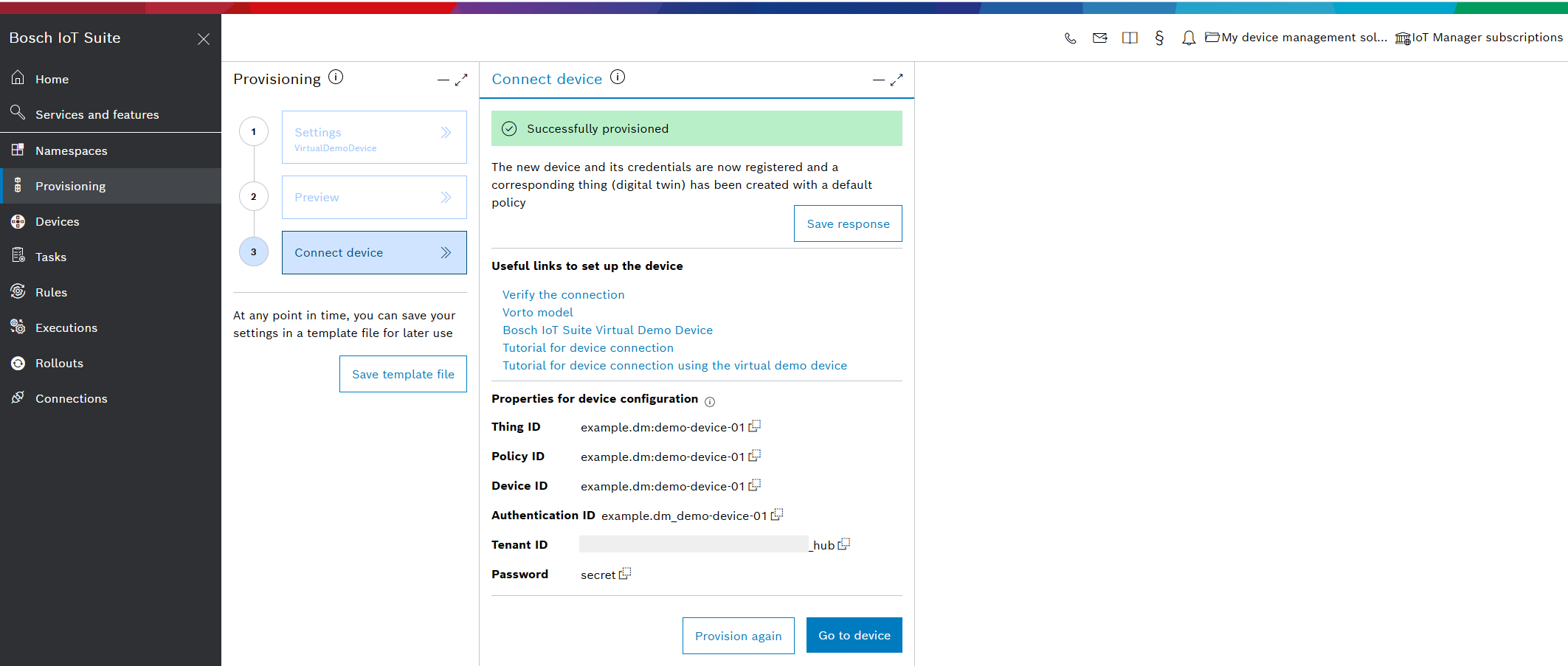Screen dimensions: 1568x666
Task: Open step 1 Settings in the wizard
Action: click(374, 137)
